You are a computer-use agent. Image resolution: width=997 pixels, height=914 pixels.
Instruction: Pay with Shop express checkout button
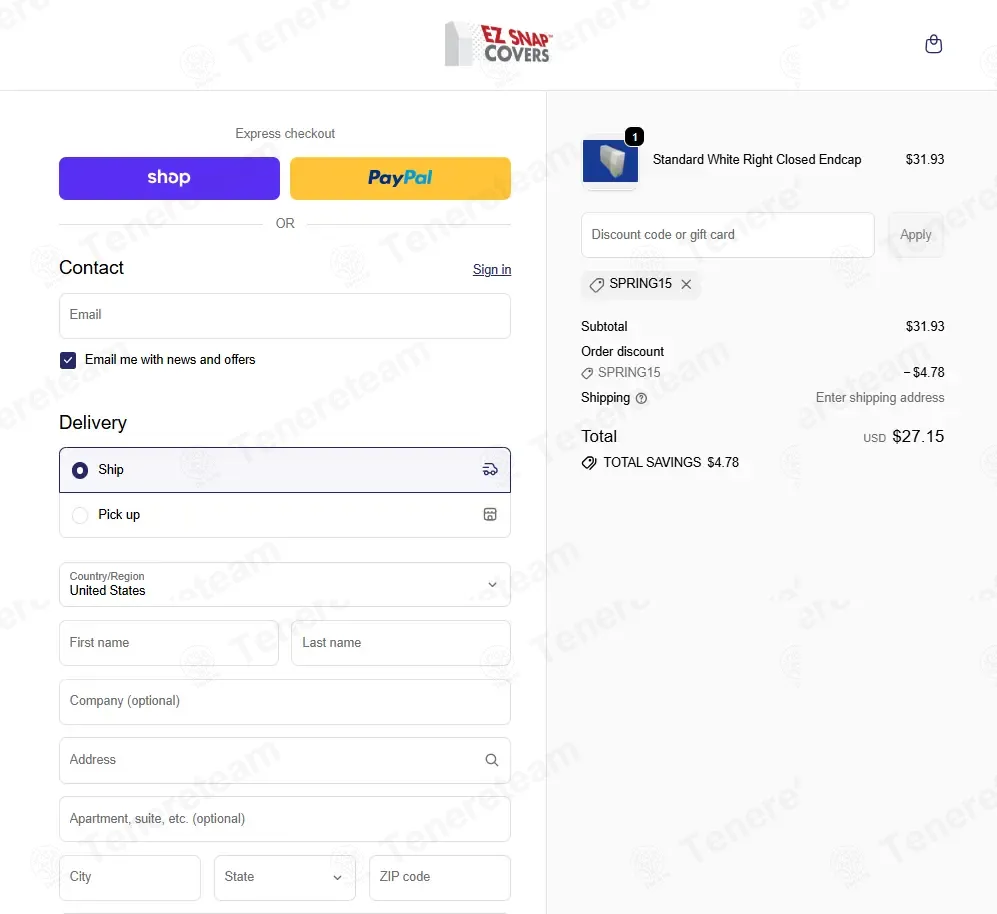coord(169,178)
